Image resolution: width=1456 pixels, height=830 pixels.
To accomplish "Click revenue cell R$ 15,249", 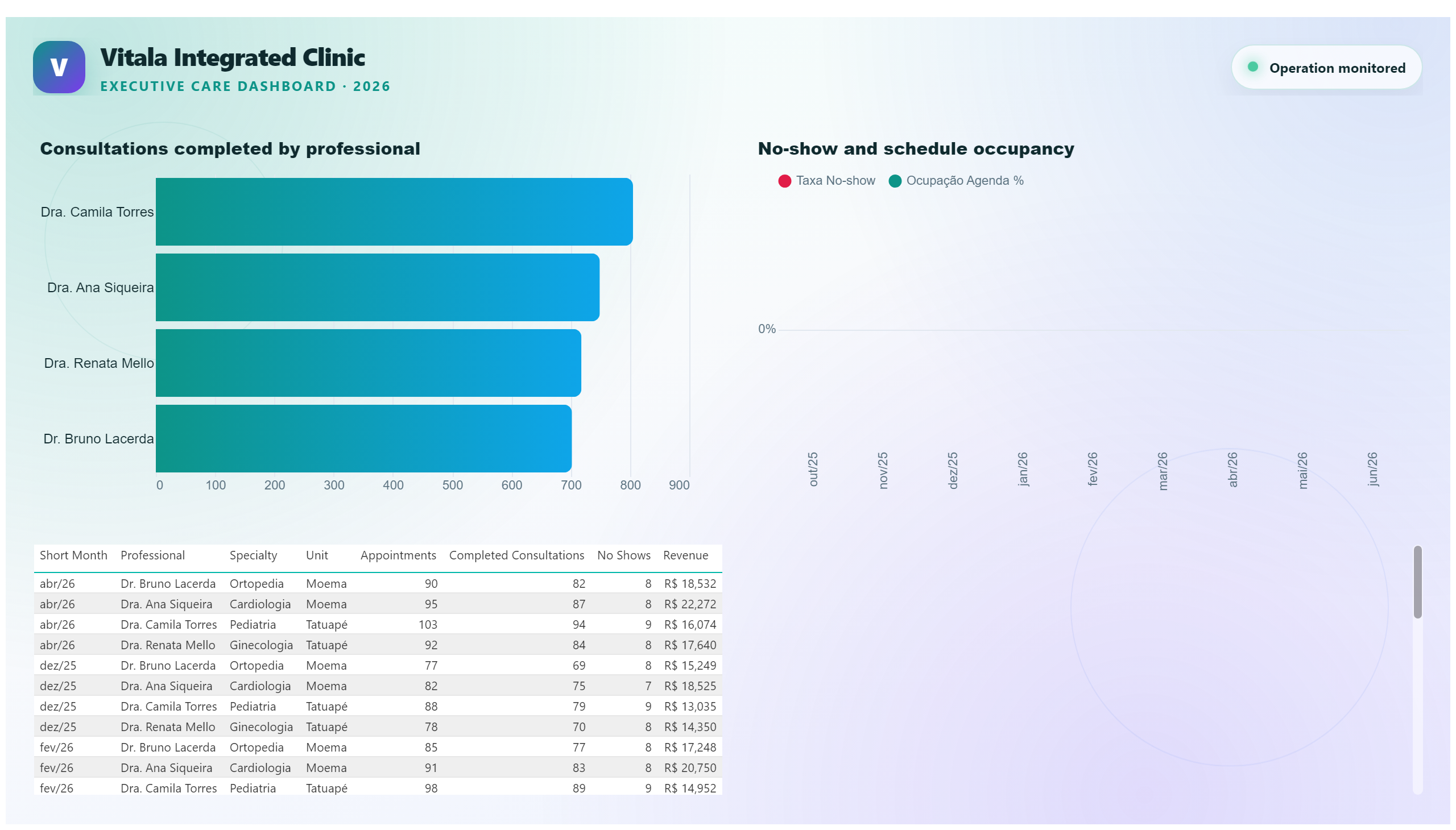I will click(690, 666).
